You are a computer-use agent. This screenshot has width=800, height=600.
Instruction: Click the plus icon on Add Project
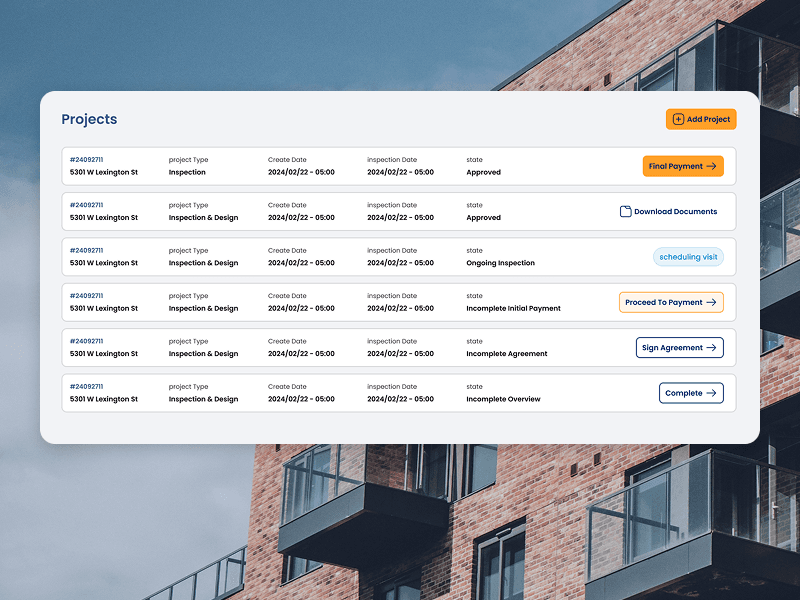(x=678, y=119)
